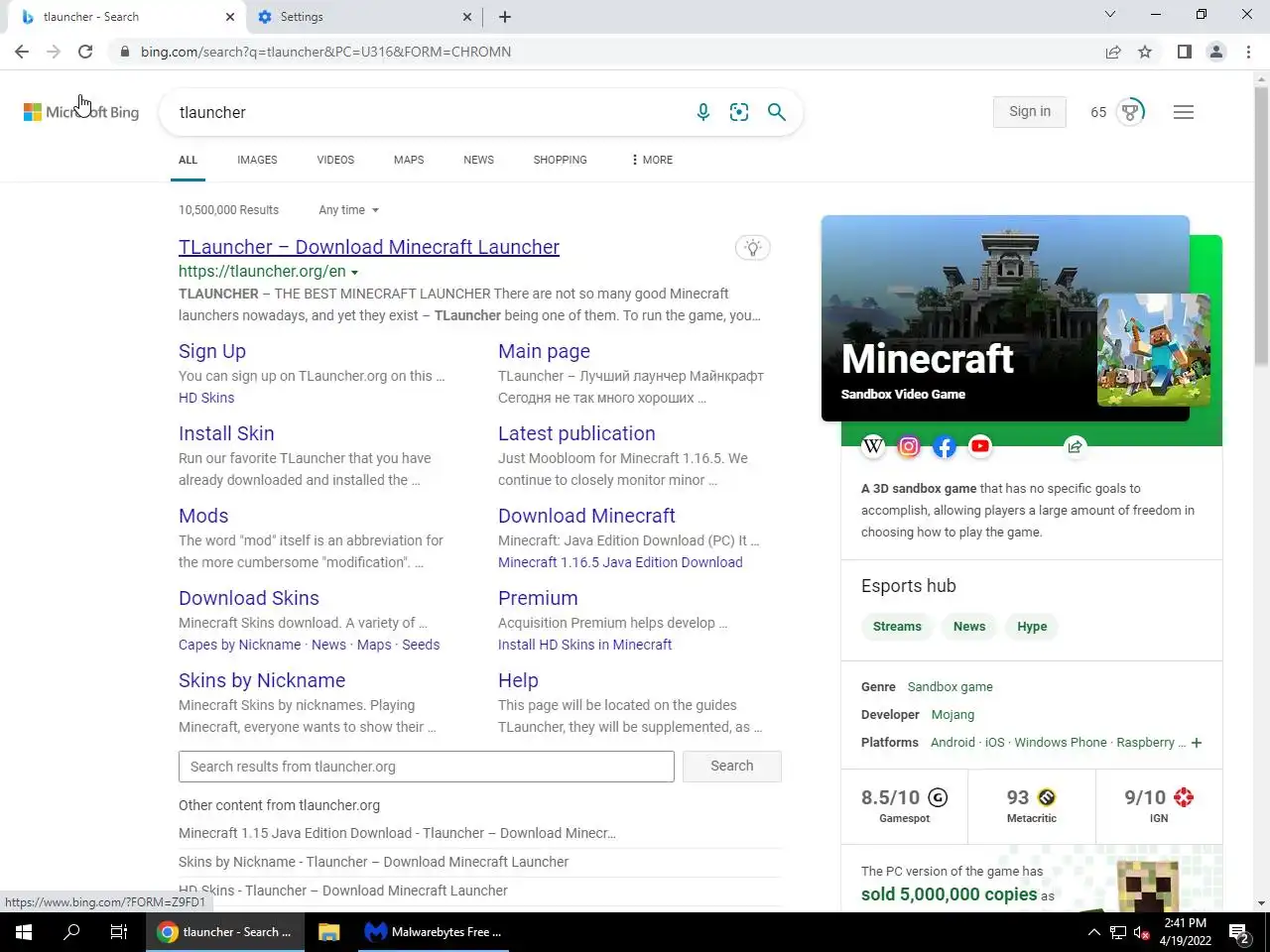Open Microsoft Rewards trophy icon
Viewport: 1270px width, 952px height.
tap(1130, 112)
